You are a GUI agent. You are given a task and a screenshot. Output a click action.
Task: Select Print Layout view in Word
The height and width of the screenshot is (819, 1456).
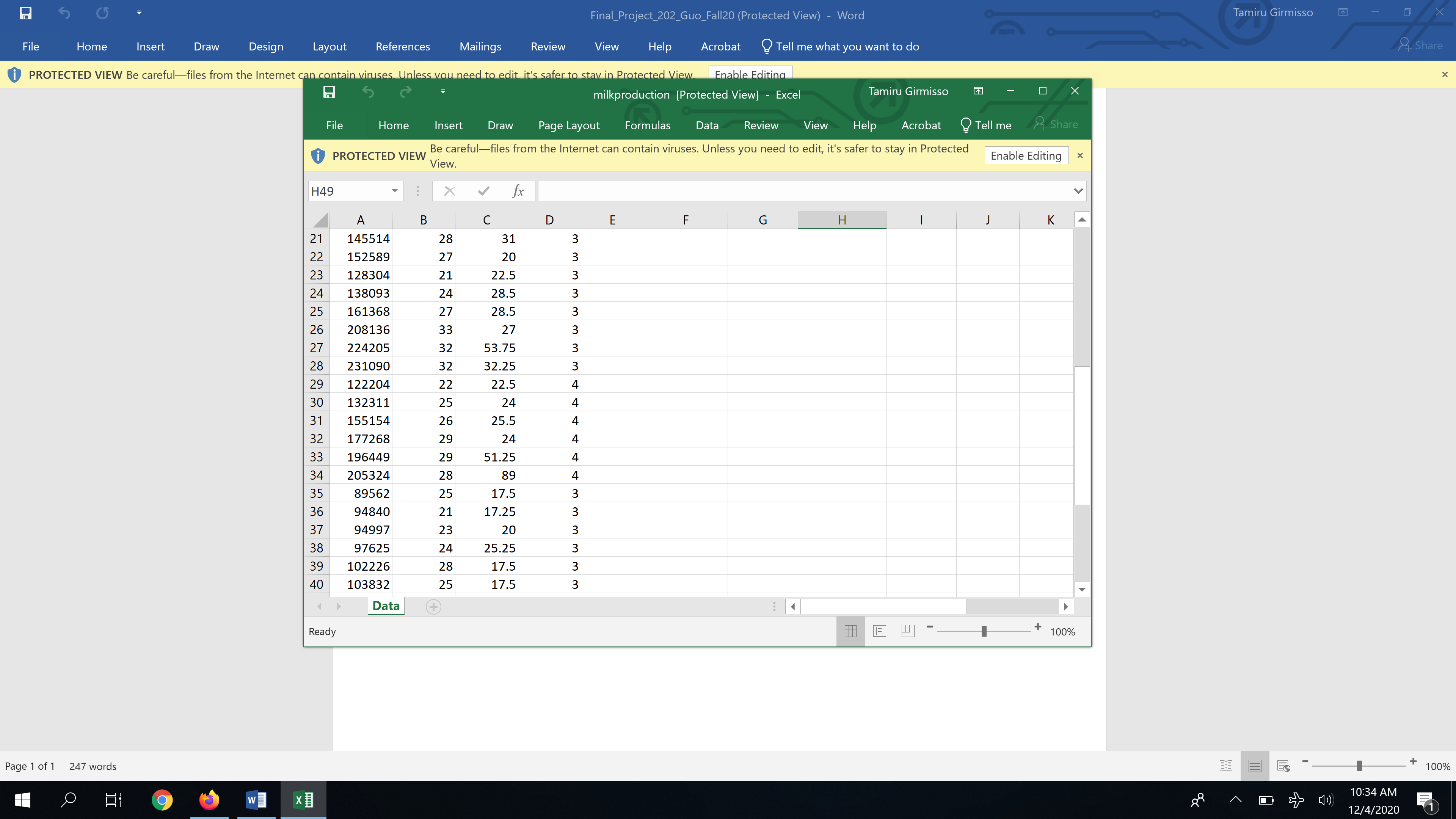pos(1255,766)
